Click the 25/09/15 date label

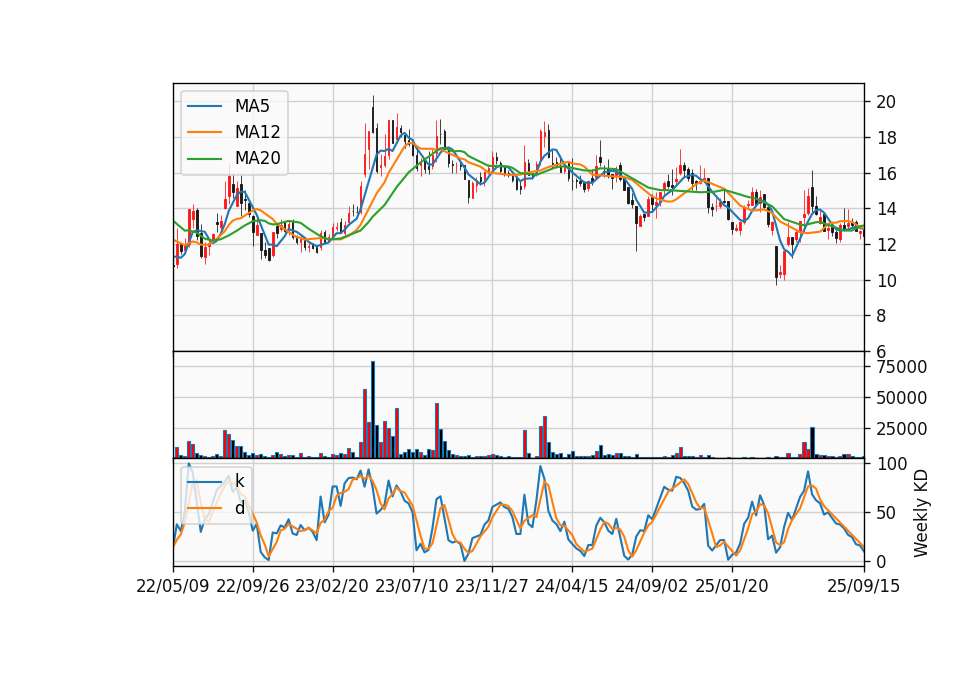[x=864, y=586]
